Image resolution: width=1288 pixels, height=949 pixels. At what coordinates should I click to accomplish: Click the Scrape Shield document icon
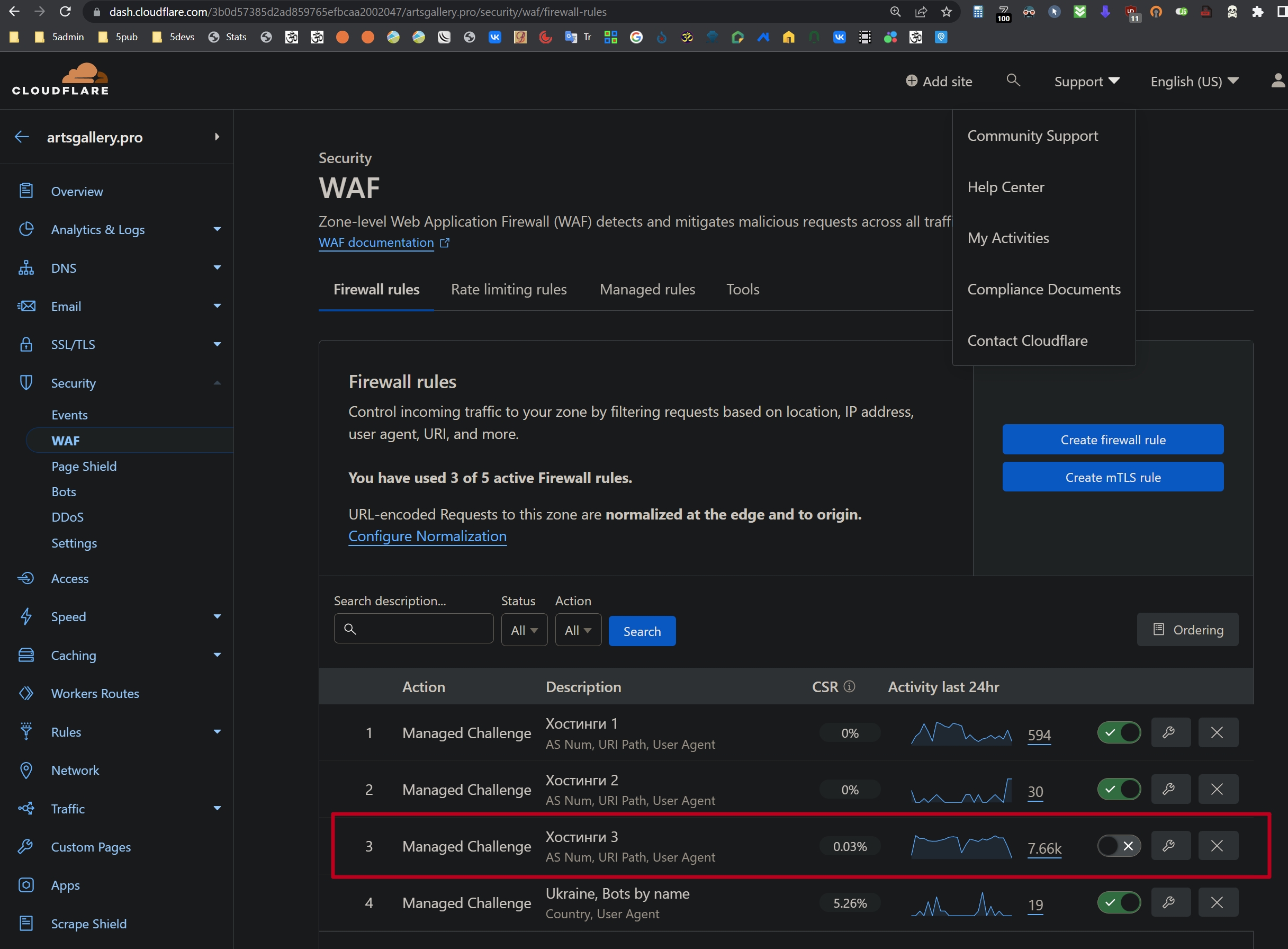coord(26,923)
